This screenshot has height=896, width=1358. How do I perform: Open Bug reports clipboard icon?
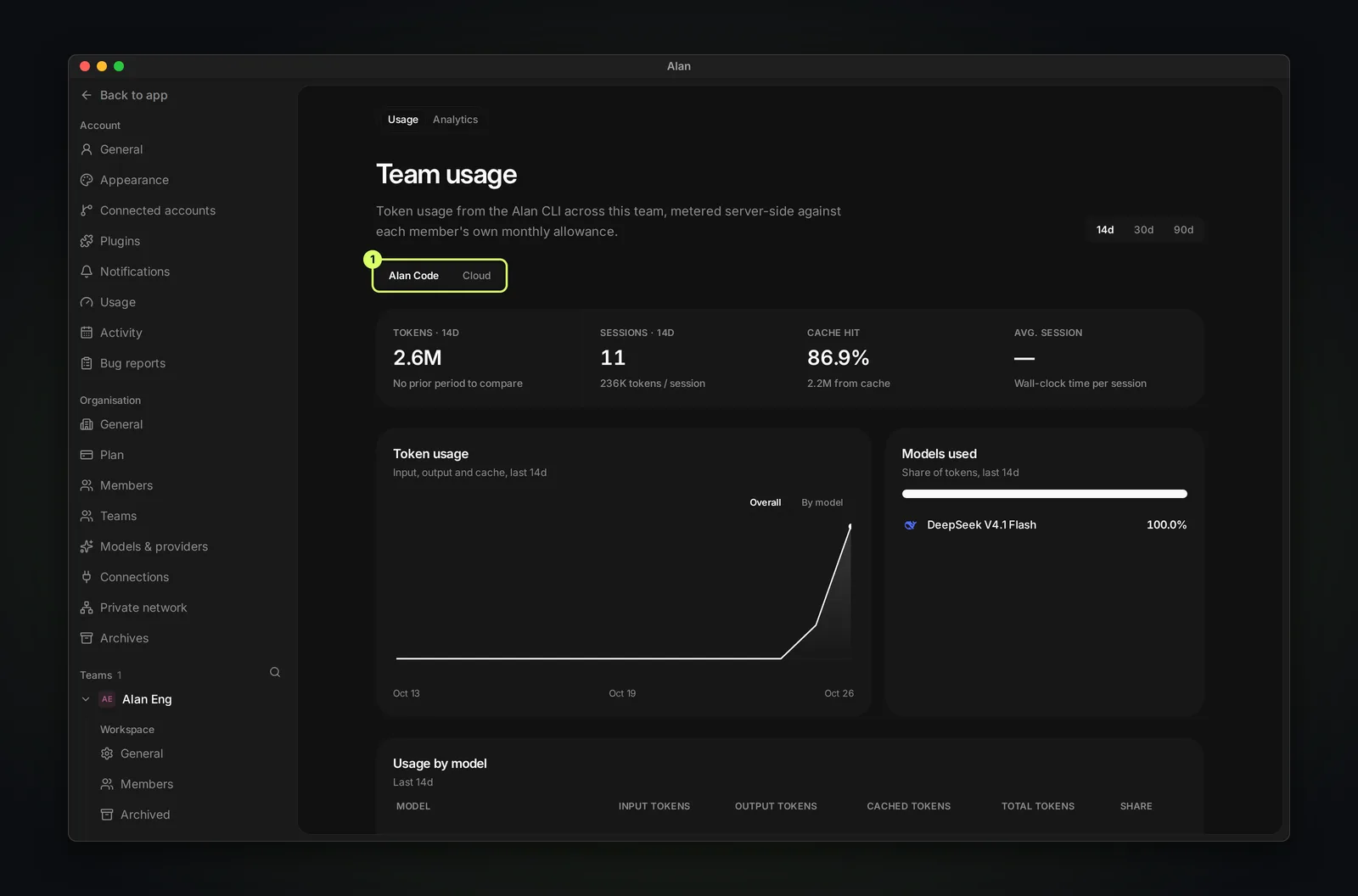point(87,363)
